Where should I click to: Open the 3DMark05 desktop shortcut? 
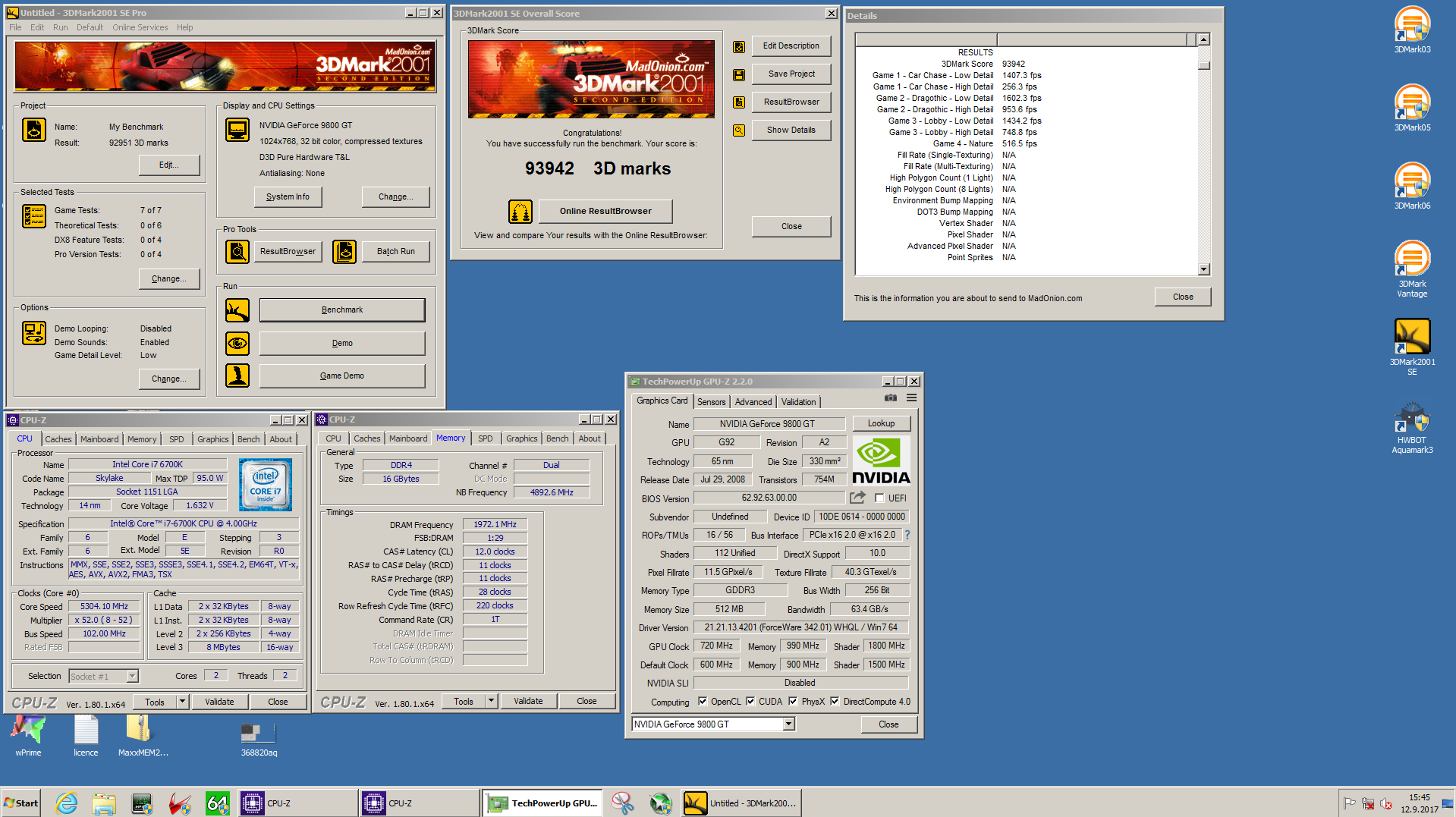tap(1411, 108)
